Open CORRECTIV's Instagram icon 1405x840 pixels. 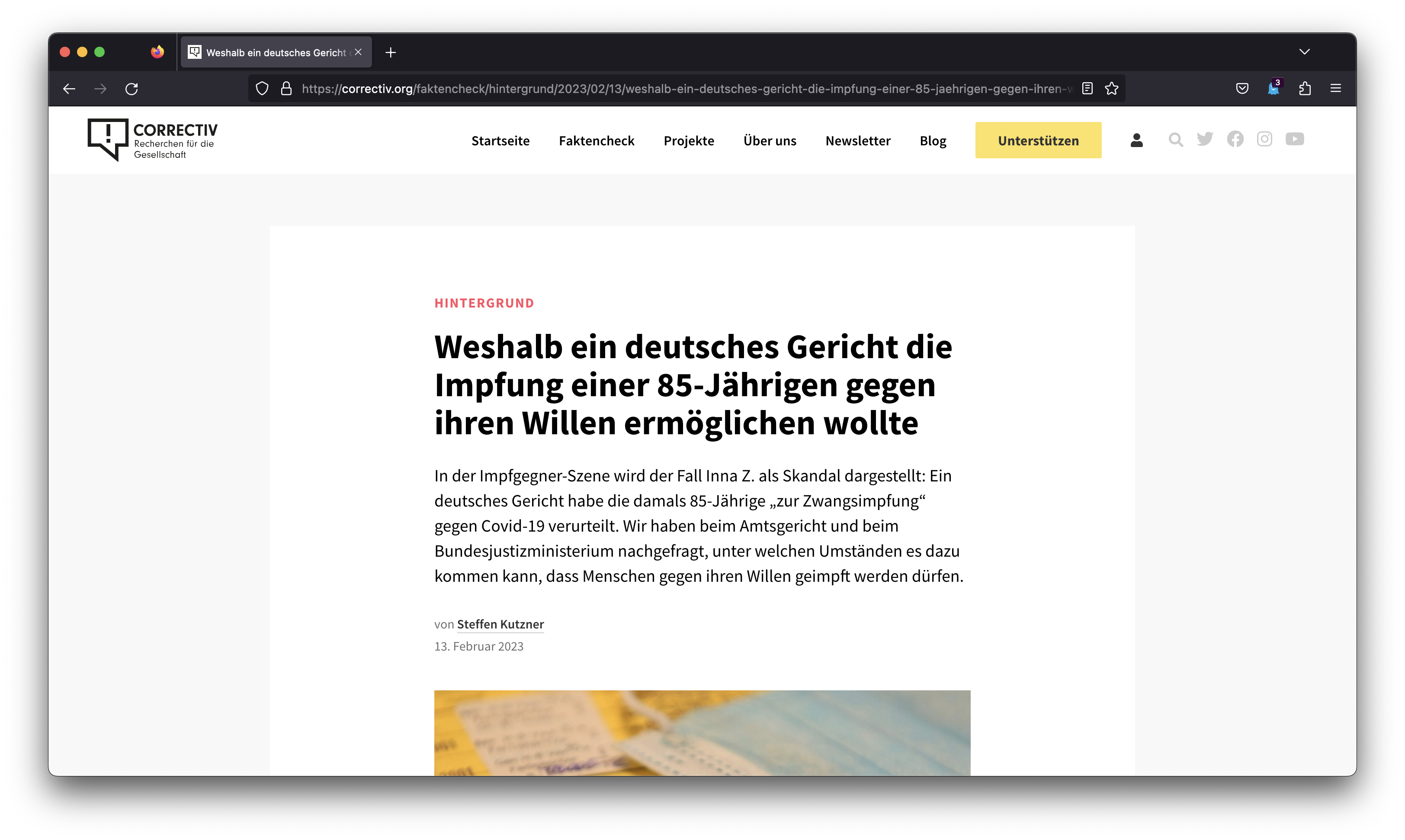pos(1264,139)
